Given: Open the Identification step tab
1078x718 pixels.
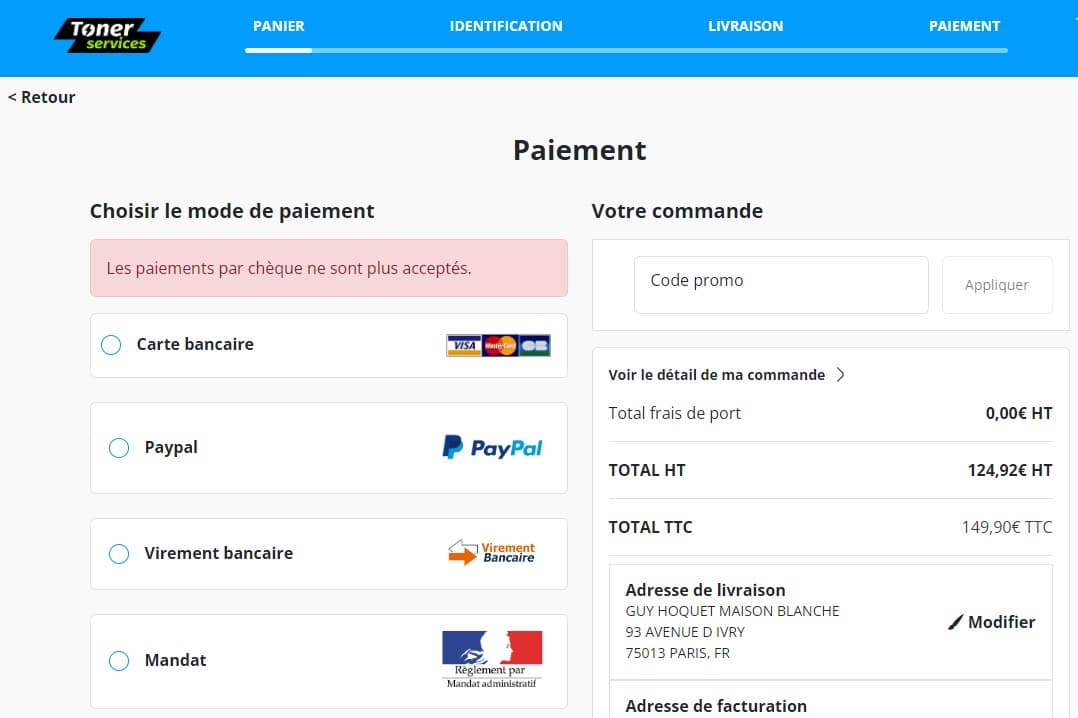Looking at the screenshot, I should [x=506, y=26].
